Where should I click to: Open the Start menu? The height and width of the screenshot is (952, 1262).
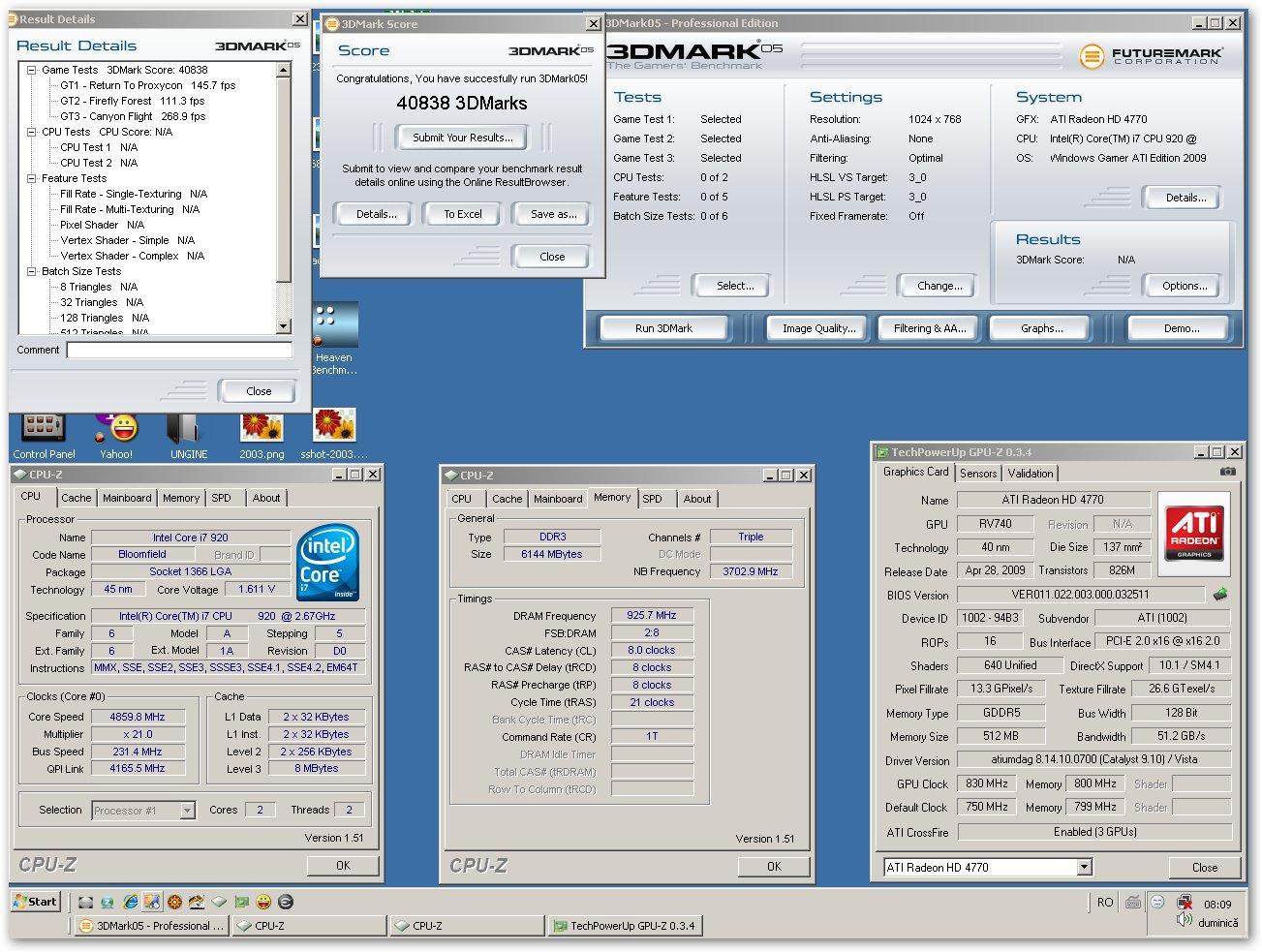point(36,901)
